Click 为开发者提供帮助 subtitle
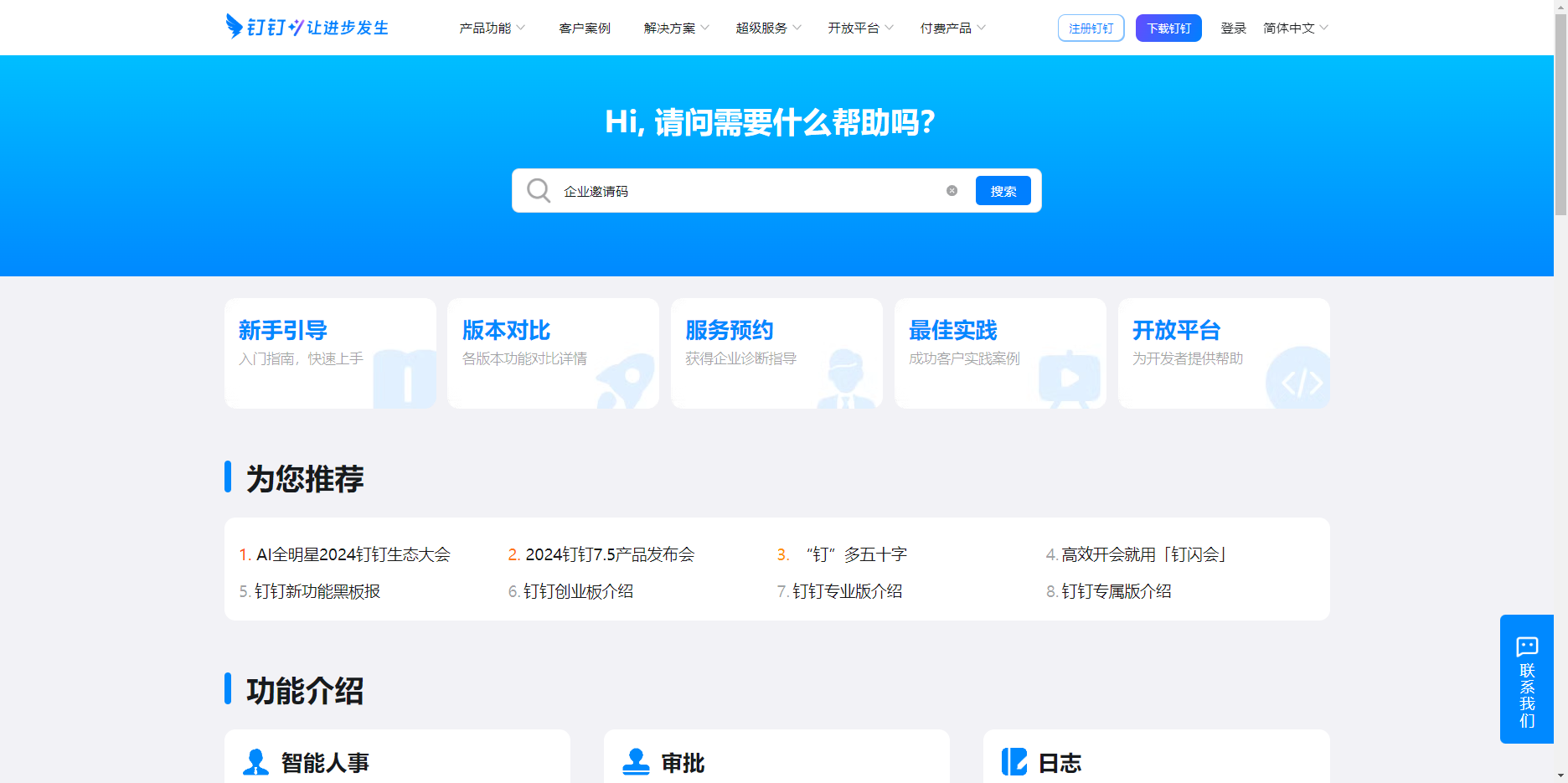 pyautogui.click(x=1188, y=358)
